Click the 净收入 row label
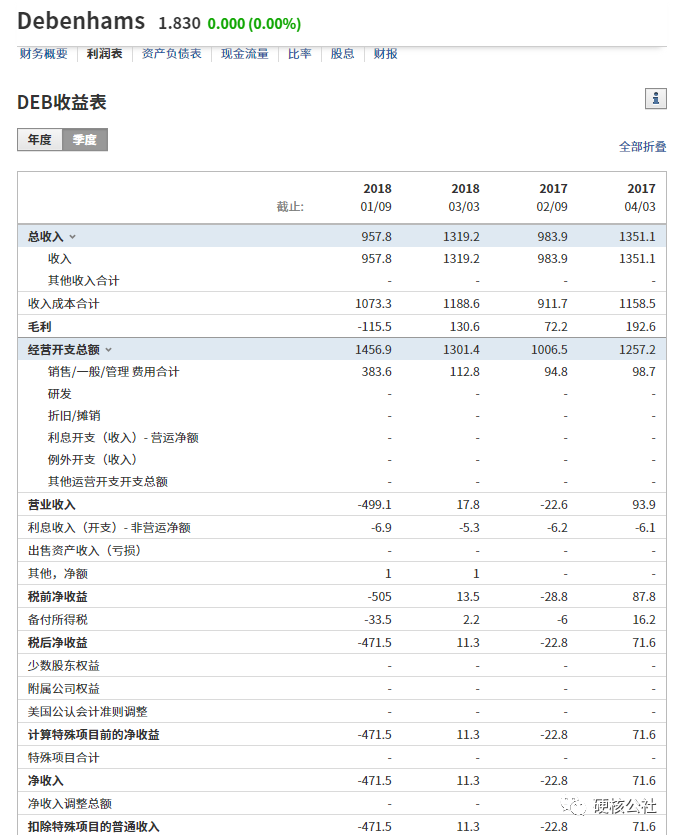This screenshot has height=835, width=678. (46, 781)
